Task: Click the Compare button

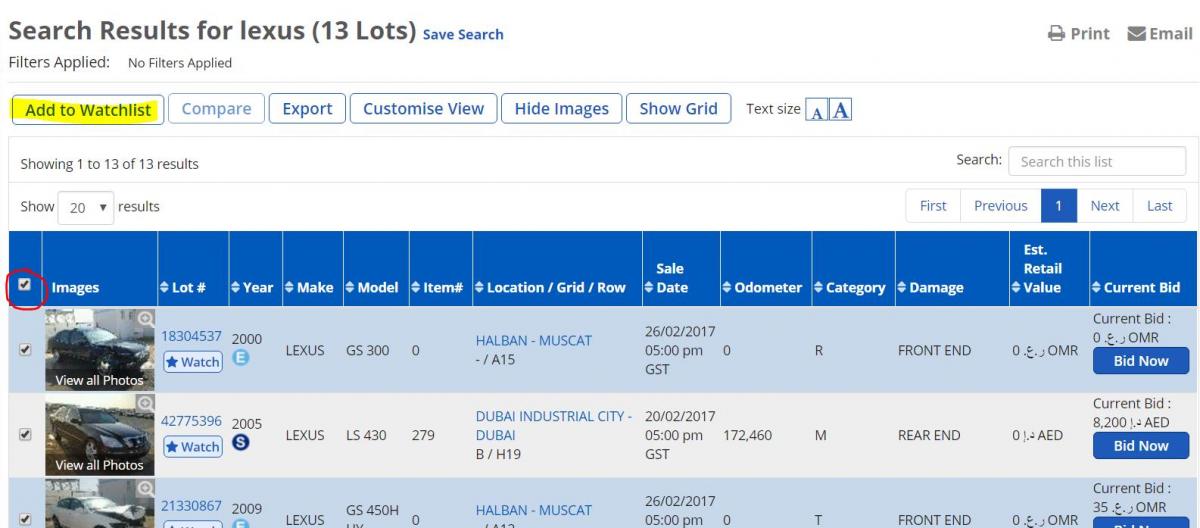Action: pos(216,110)
